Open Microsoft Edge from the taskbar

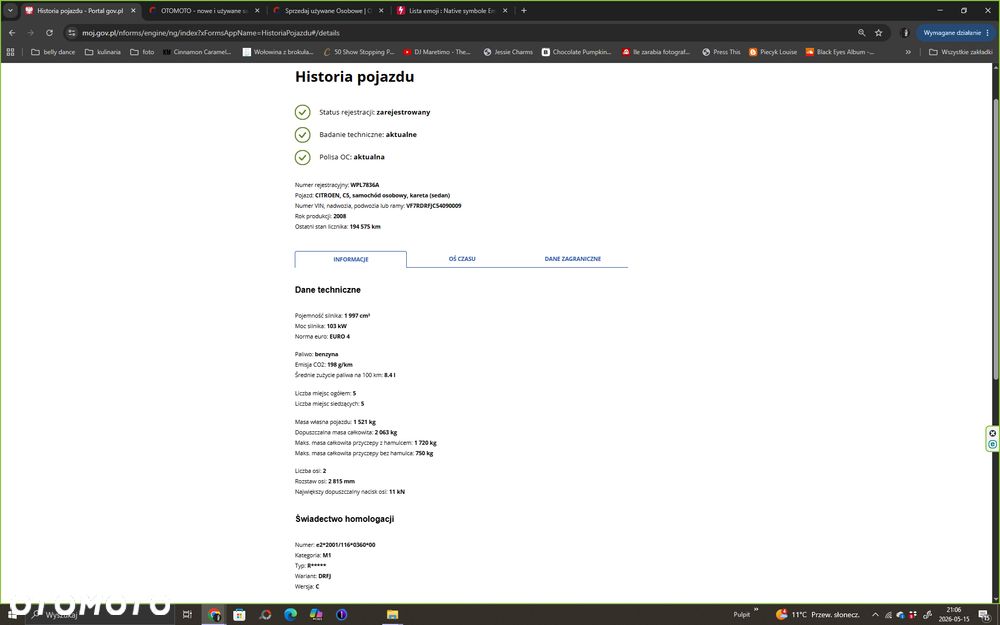[x=290, y=614]
